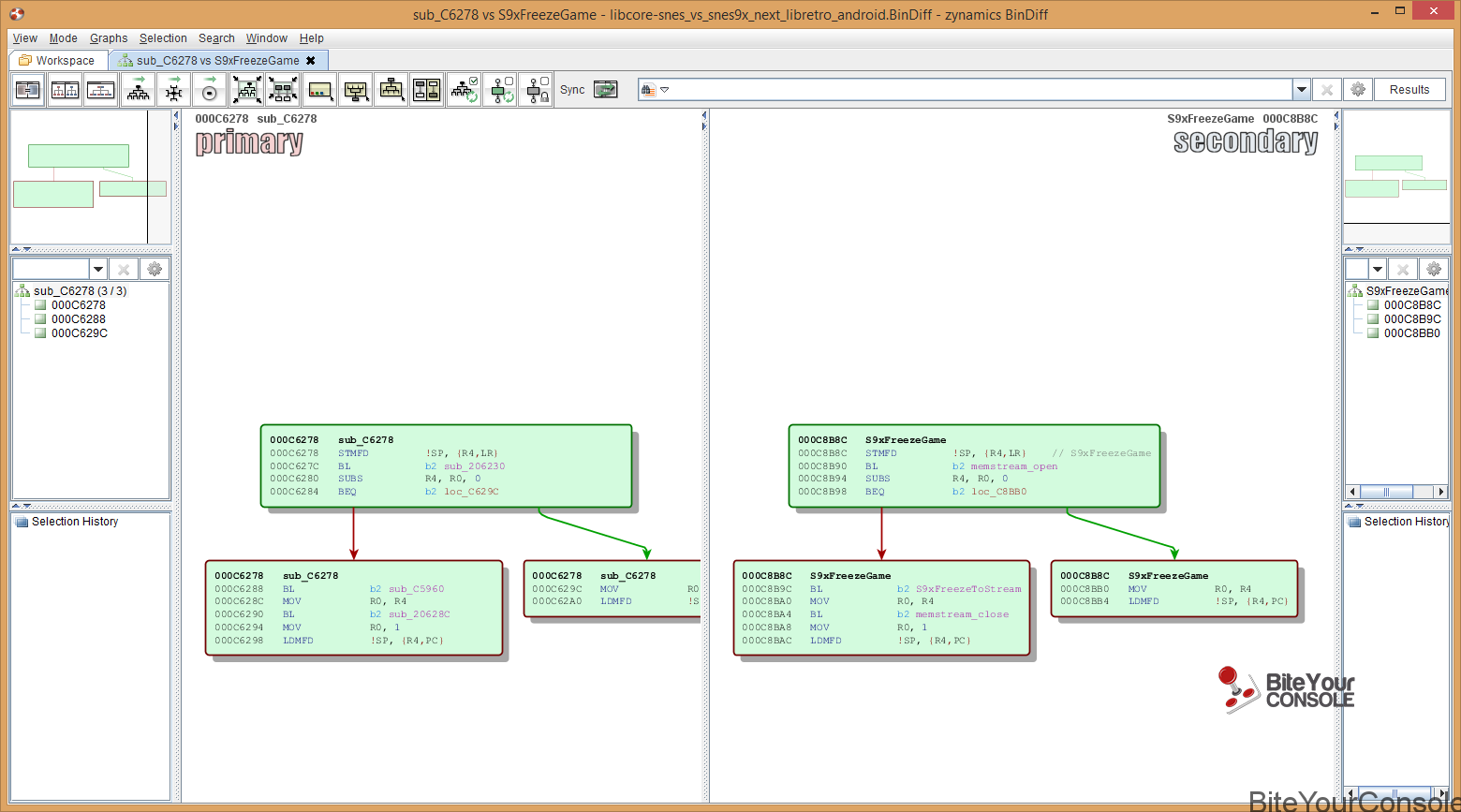This screenshot has width=1461, height=812.
Task: Select the primary entry basic block 000C6278
Action: [446, 466]
